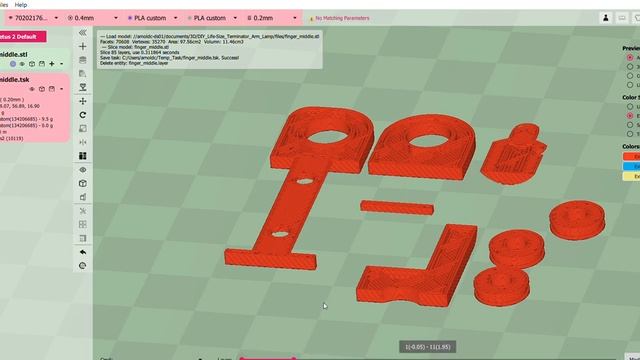Image resolution: width=640 pixels, height=360 pixels.
Task: Click the pink Default printer profile button
Action: [x=22, y=37]
